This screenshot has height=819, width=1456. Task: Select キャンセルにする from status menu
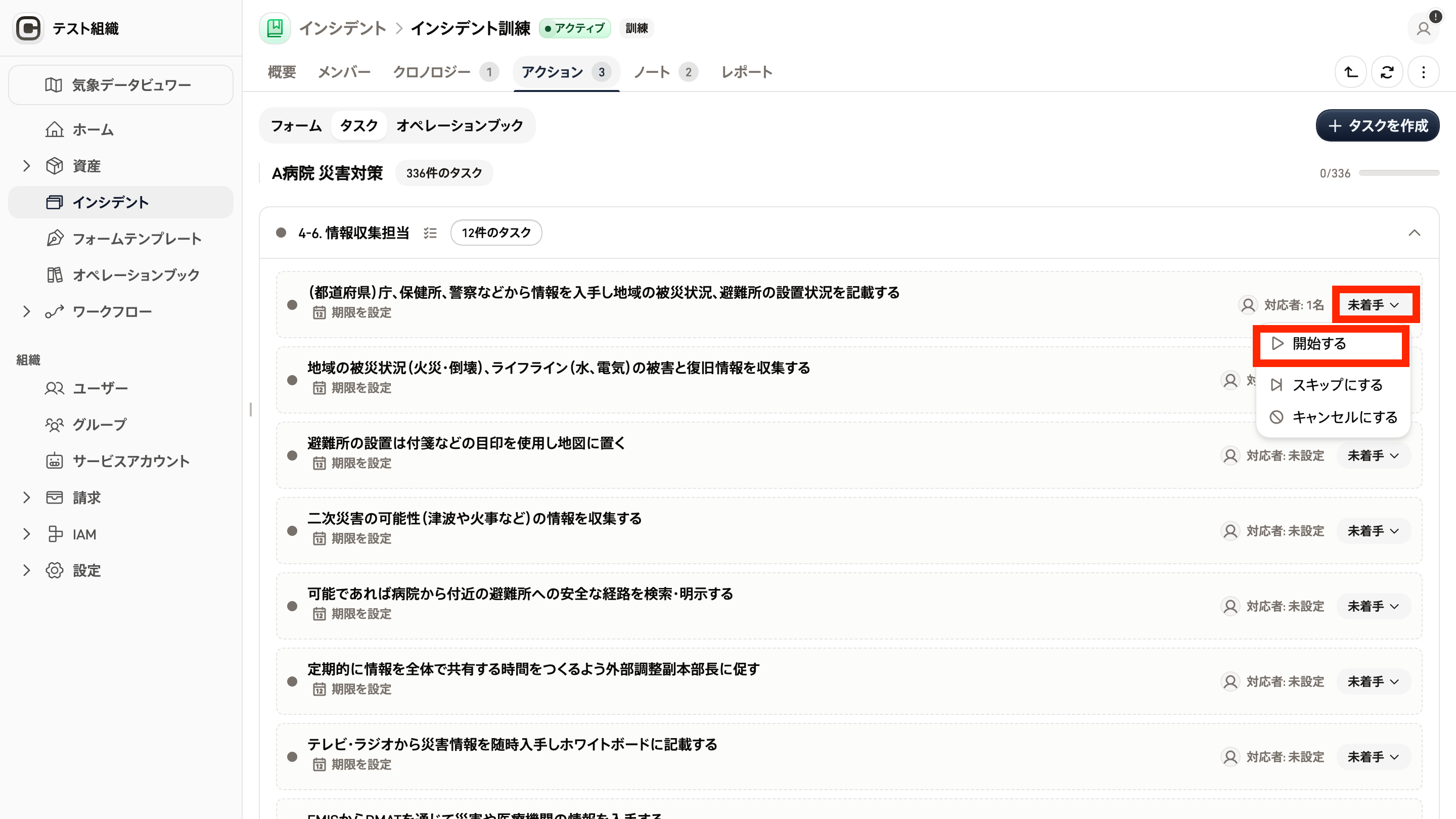point(1333,417)
